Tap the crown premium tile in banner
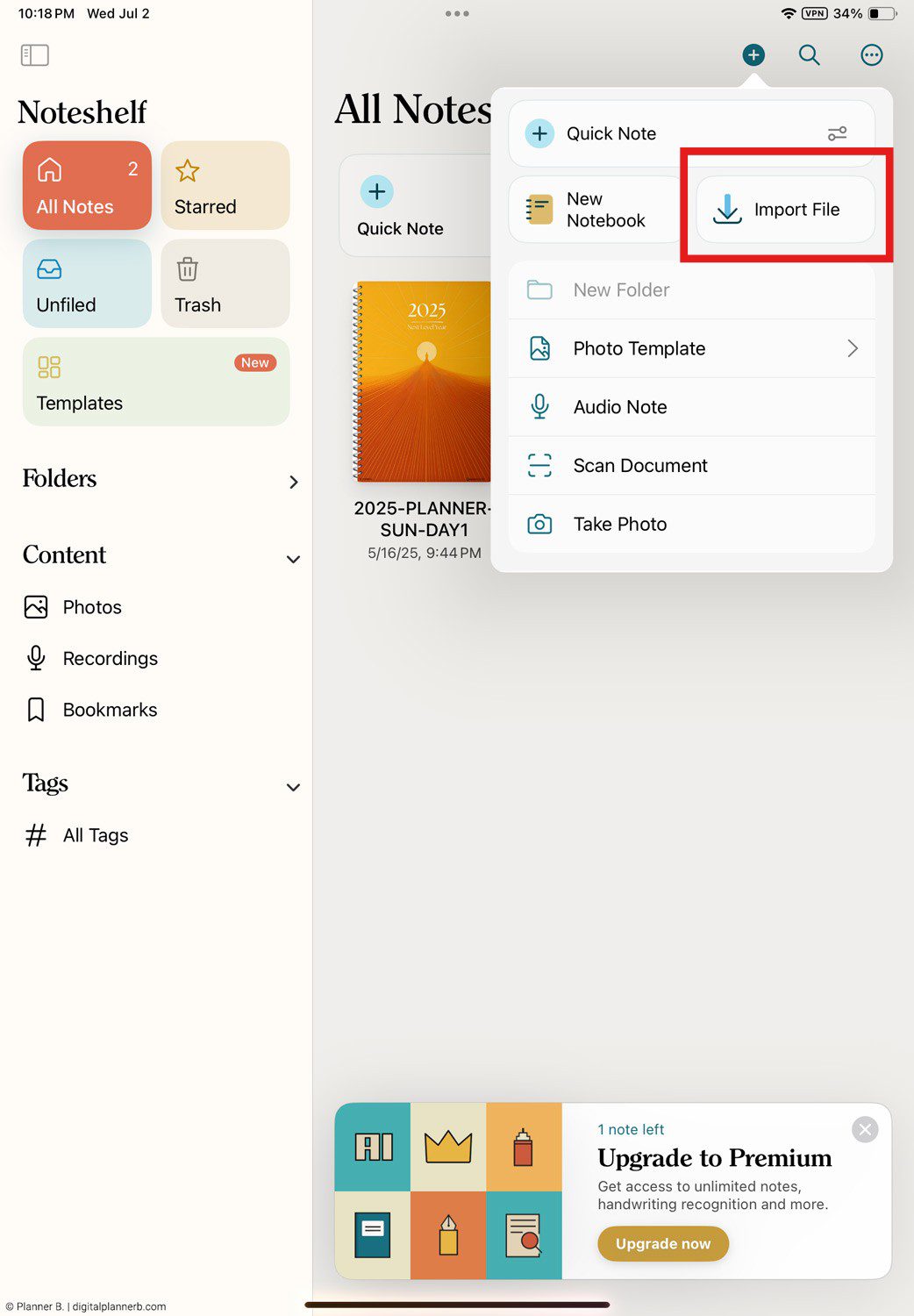 point(448,1147)
